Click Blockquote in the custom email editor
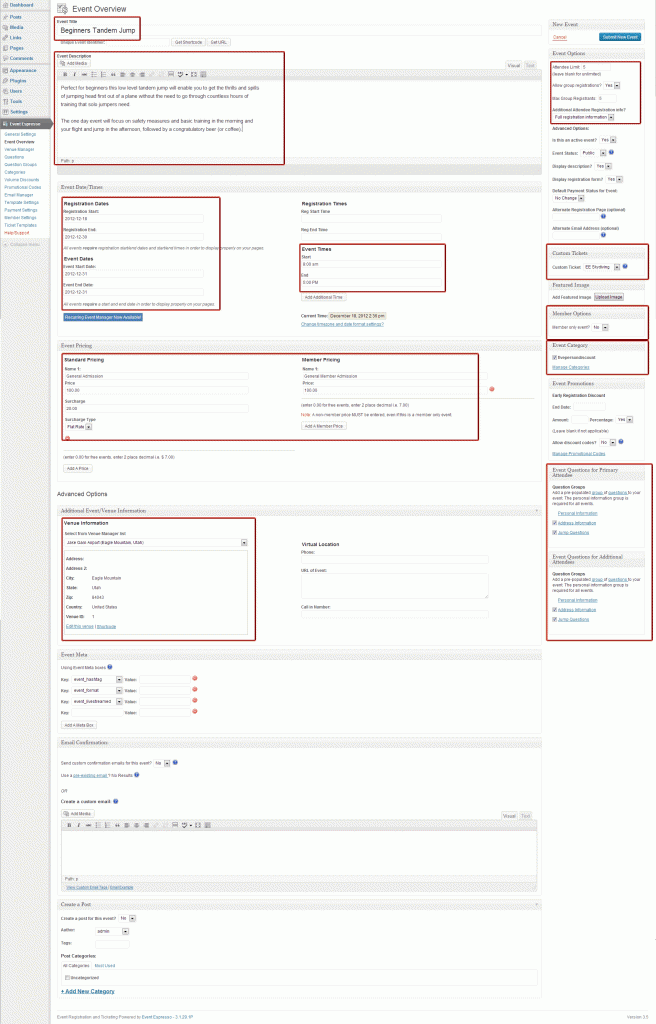This screenshot has height=1024, width=656. tap(117, 825)
